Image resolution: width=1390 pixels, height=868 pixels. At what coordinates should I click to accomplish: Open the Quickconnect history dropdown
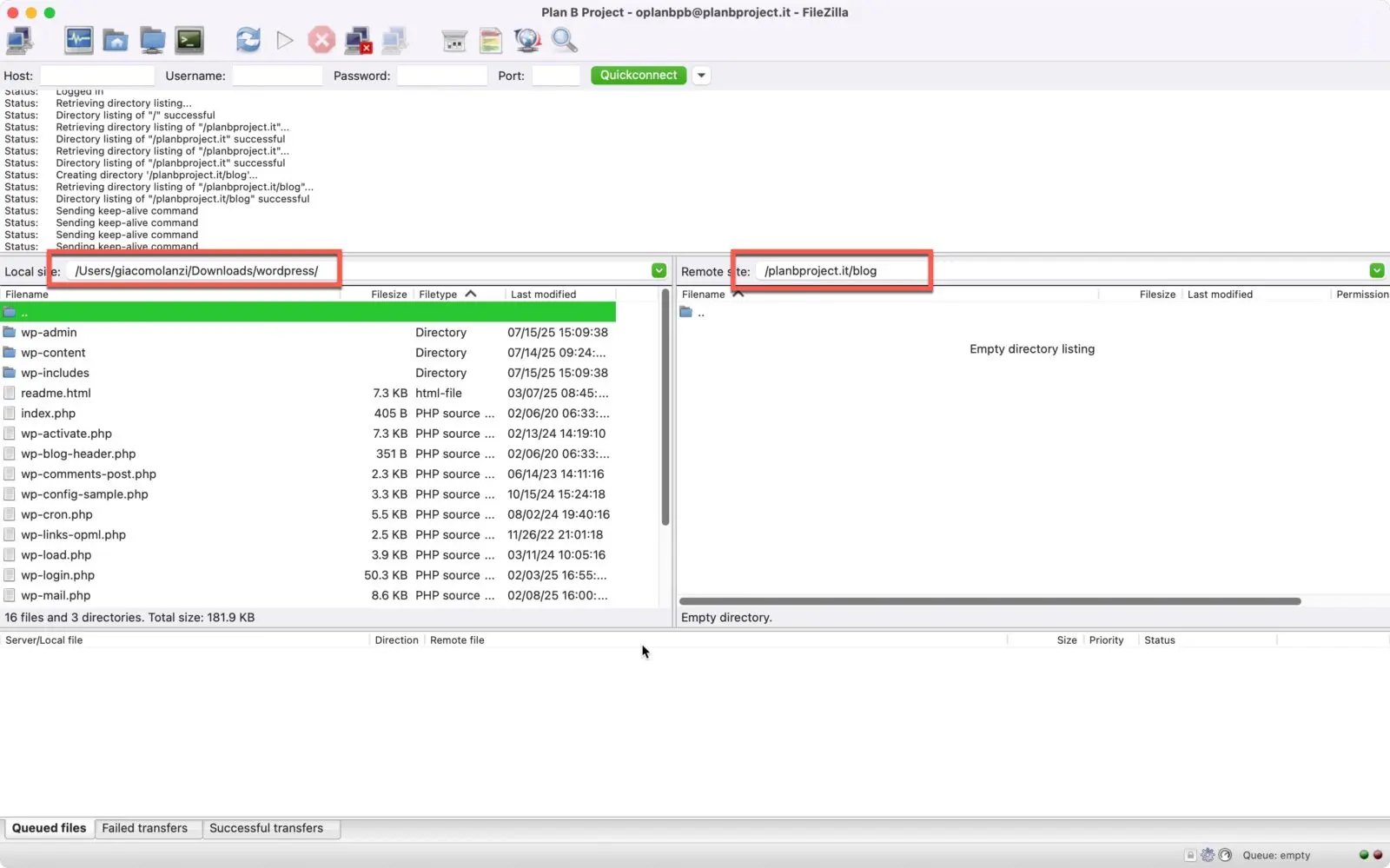(x=701, y=76)
